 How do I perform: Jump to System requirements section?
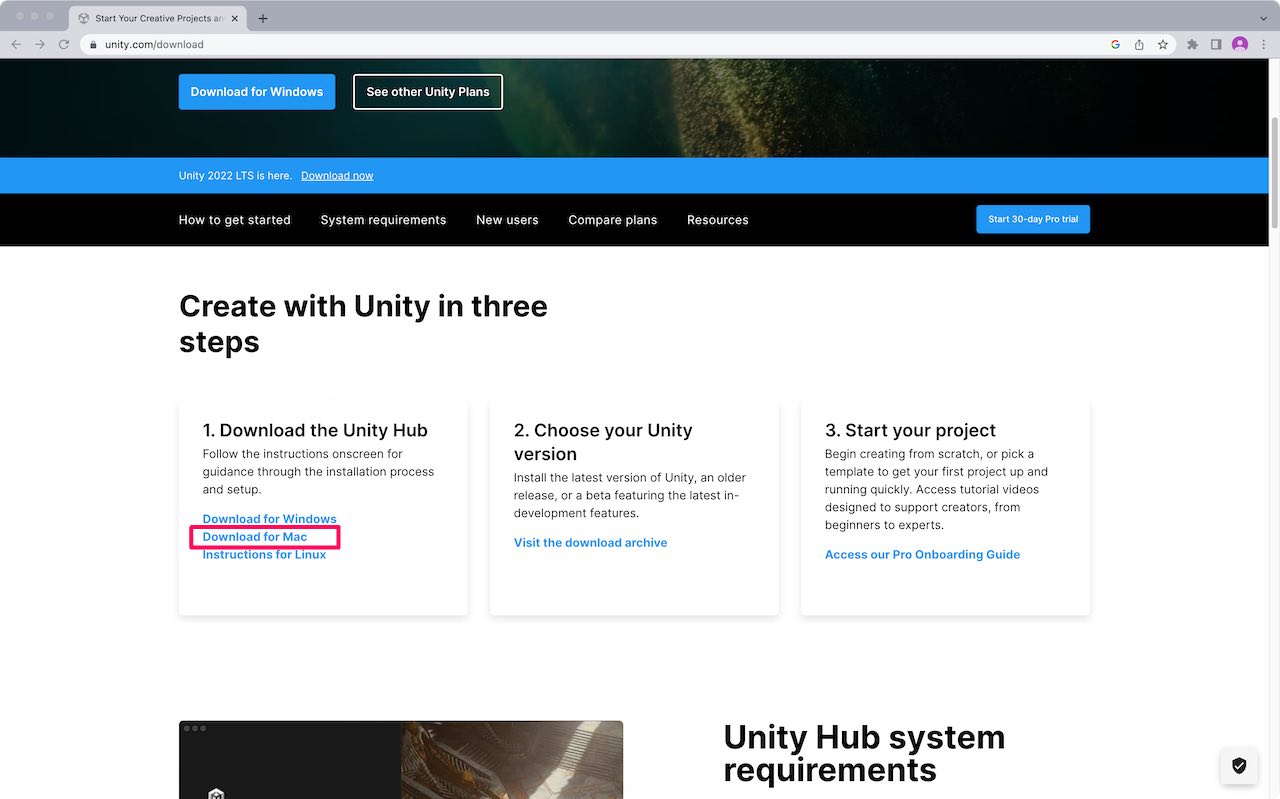pos(383,220)
